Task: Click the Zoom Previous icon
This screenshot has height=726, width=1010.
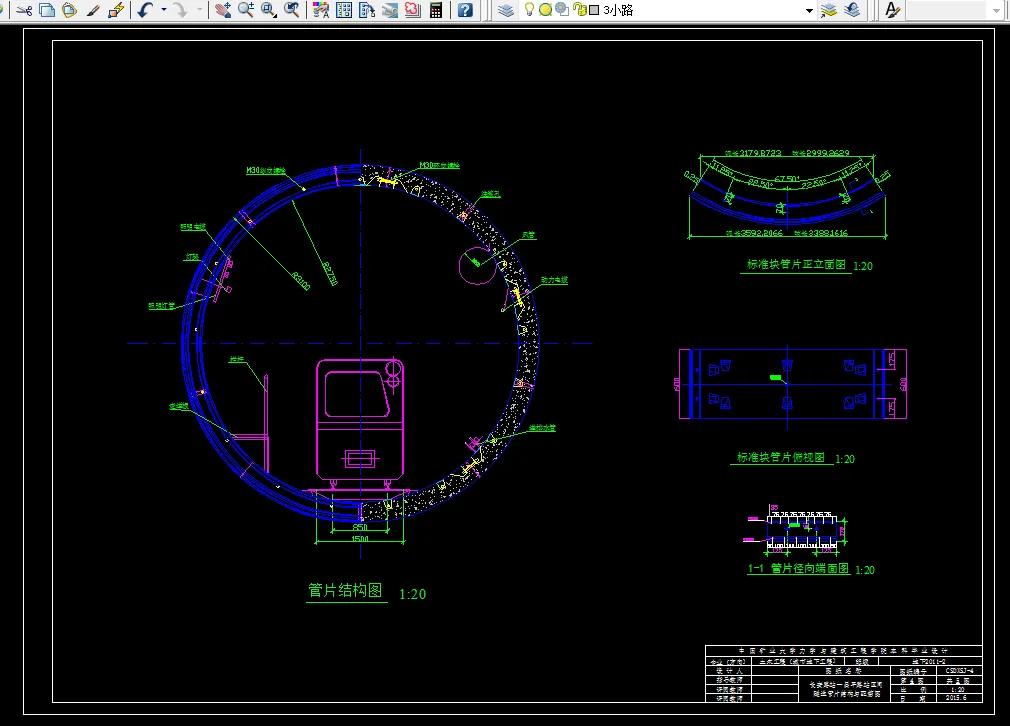Action: 292,10
